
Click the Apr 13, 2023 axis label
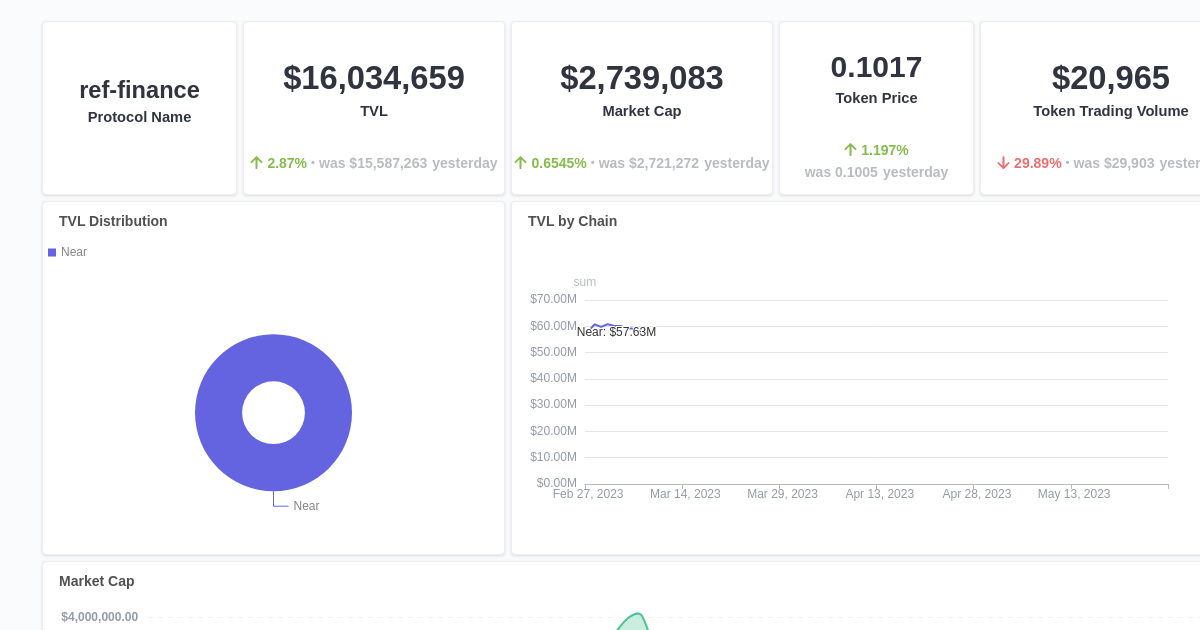[880, 493]
